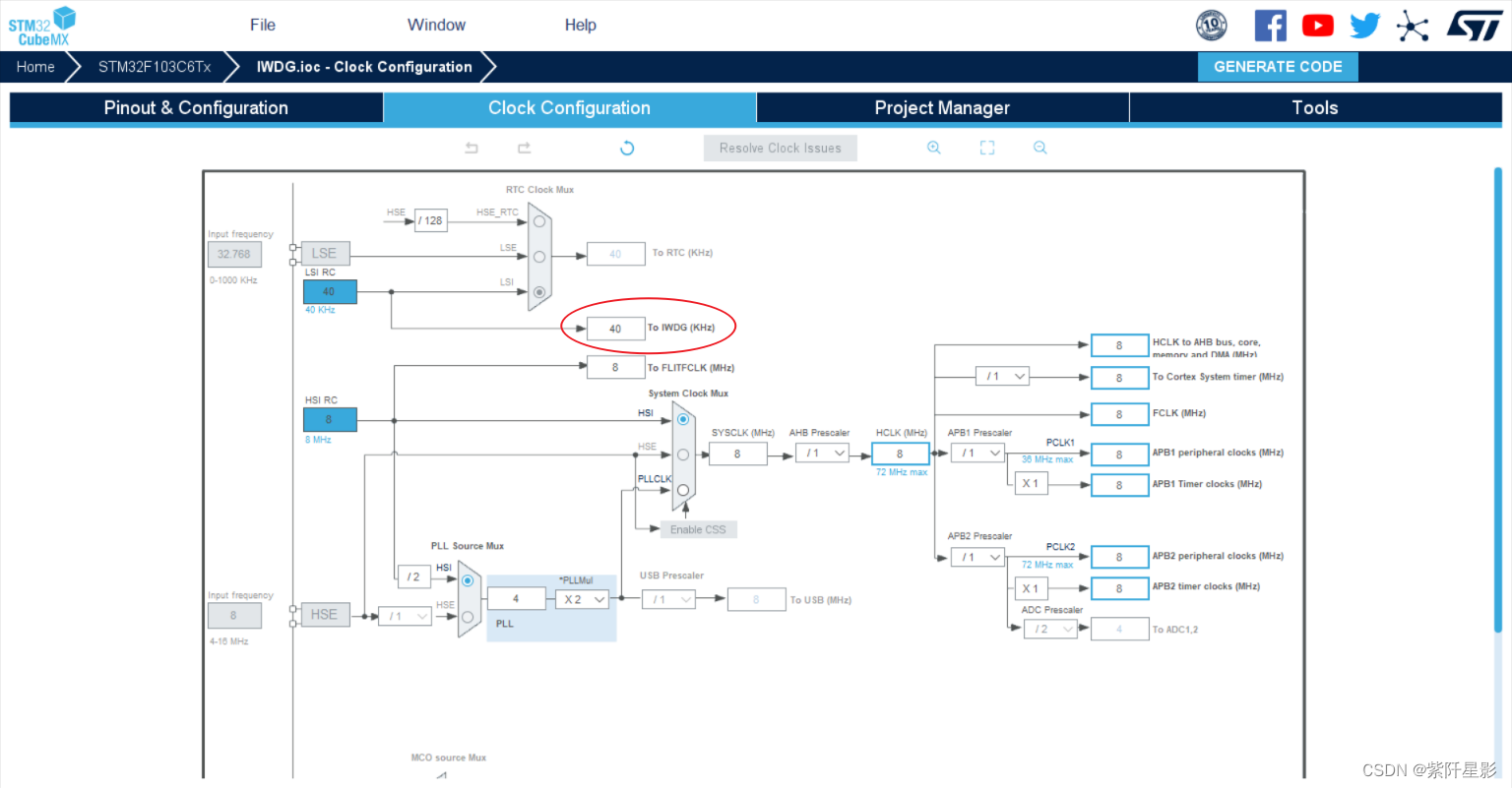This screenshot has height=788, width=1512.
Task: Switch to the Clock Configuration tab
Action: pos(569,108)
